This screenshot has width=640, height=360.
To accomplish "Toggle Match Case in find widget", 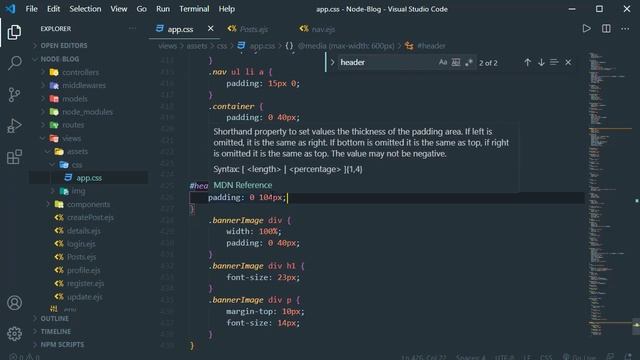I will tap(443, 62).
